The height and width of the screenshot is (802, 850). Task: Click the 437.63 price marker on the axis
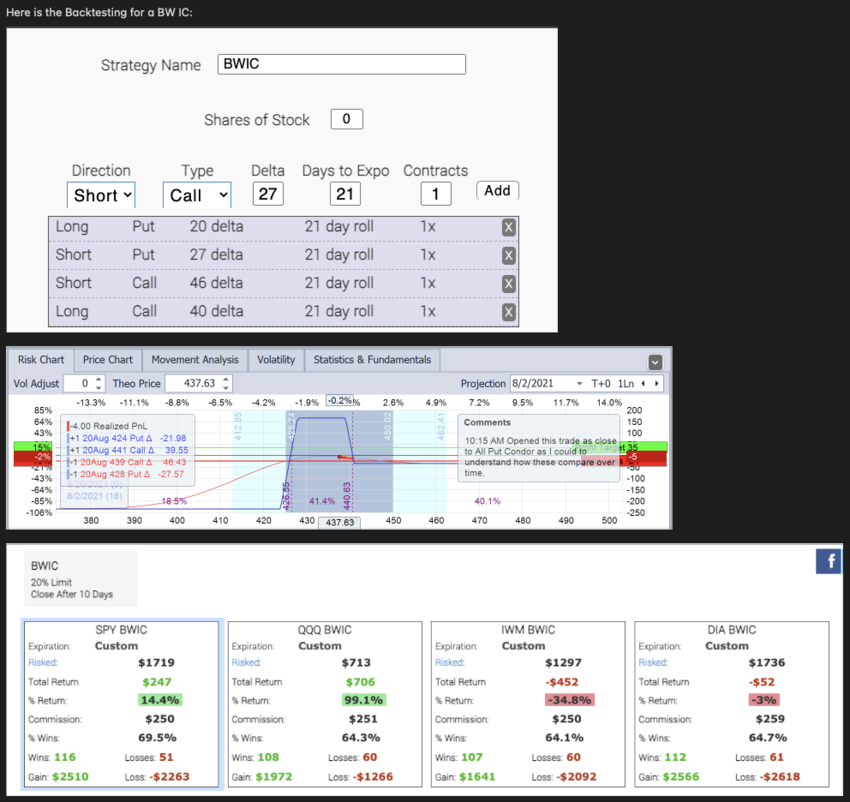[x=340, y=522]
